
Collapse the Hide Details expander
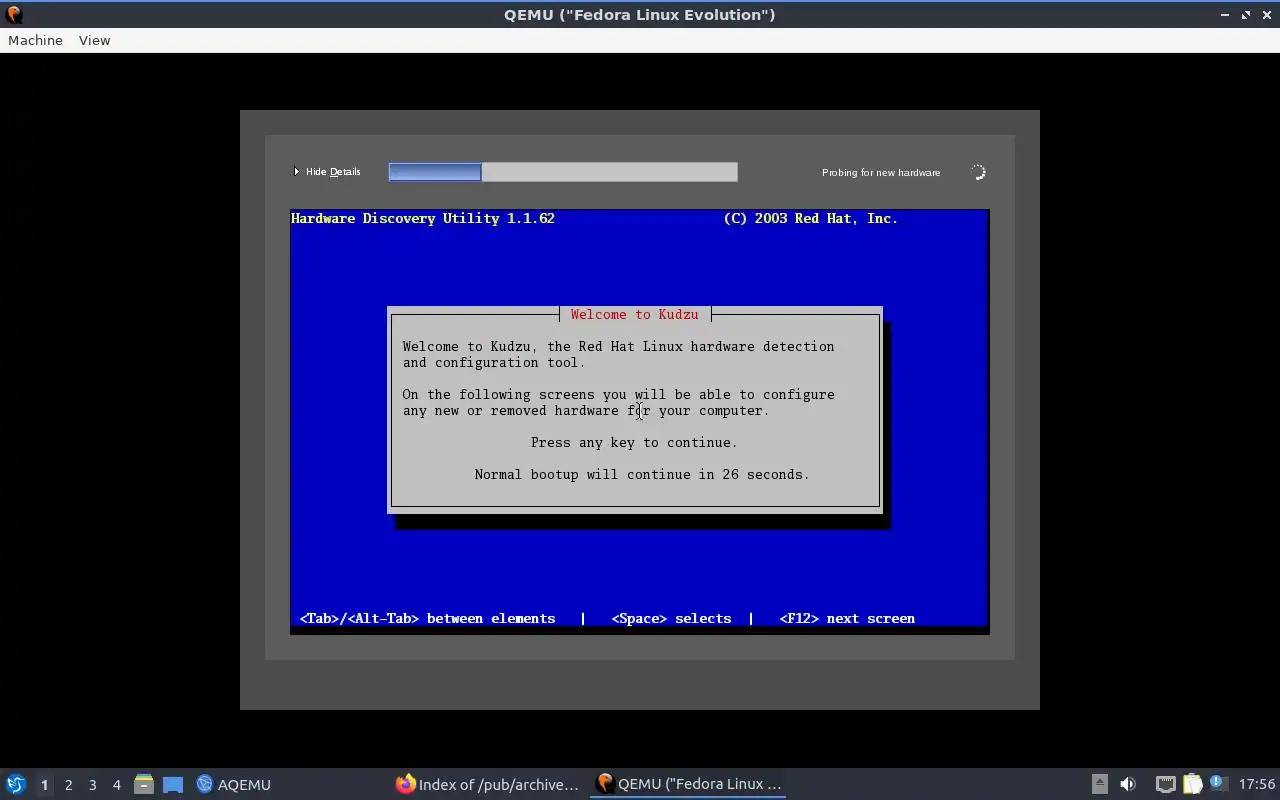327,172
